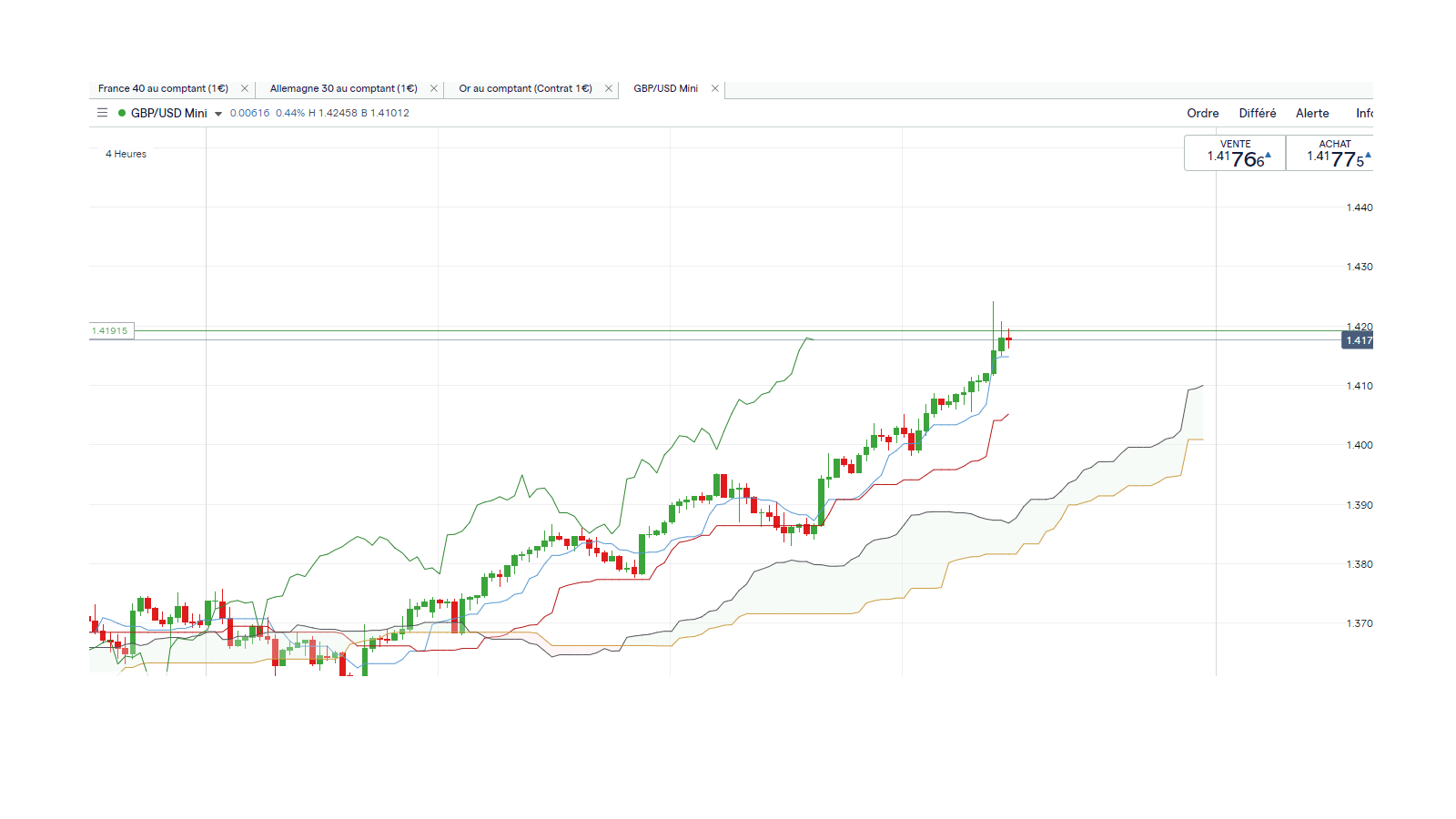Viewport: 1456px width, 819px height.
Task: Switch to the Allemagne 30 au comptant tab
Action: click(343, 88)
